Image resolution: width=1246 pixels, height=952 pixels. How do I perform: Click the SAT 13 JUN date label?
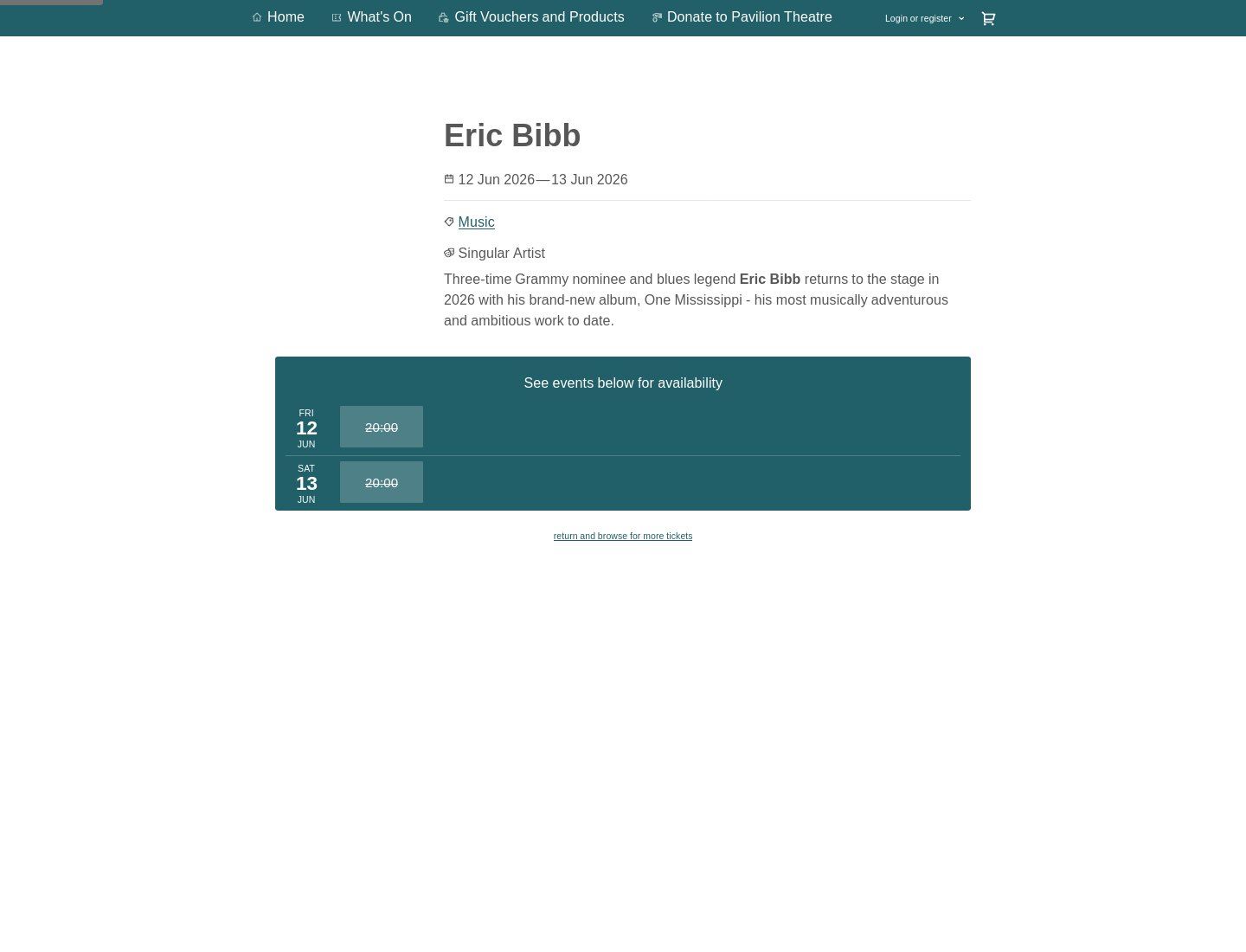point(306,484)
